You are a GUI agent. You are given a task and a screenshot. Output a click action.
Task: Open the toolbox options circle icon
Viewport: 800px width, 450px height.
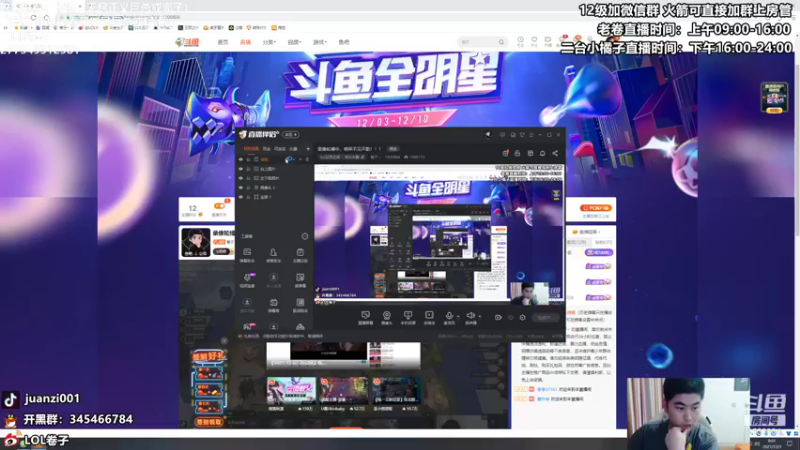[x=305, y=236]
